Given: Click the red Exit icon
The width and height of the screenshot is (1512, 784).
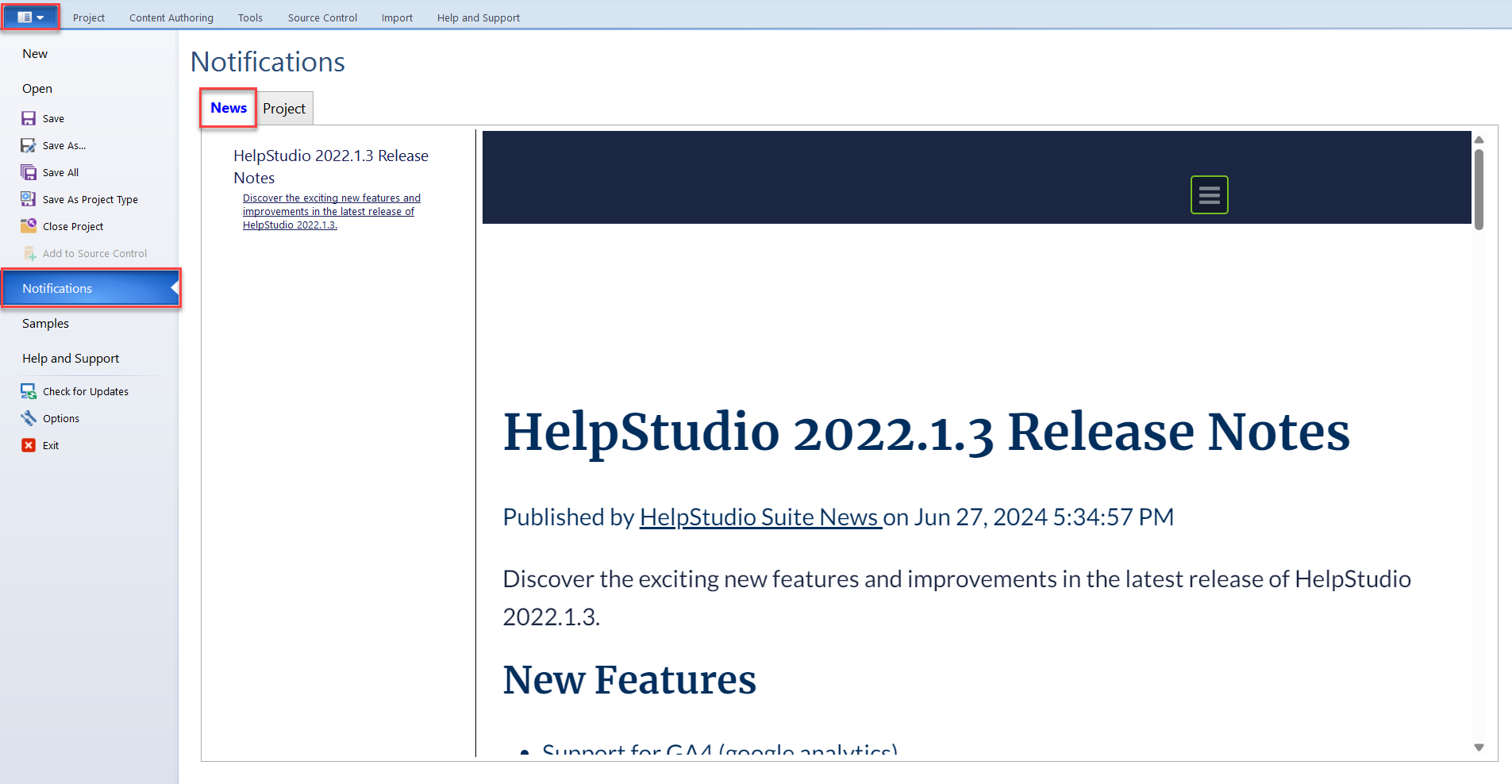Looking at the screenshot, I should 29,445.
